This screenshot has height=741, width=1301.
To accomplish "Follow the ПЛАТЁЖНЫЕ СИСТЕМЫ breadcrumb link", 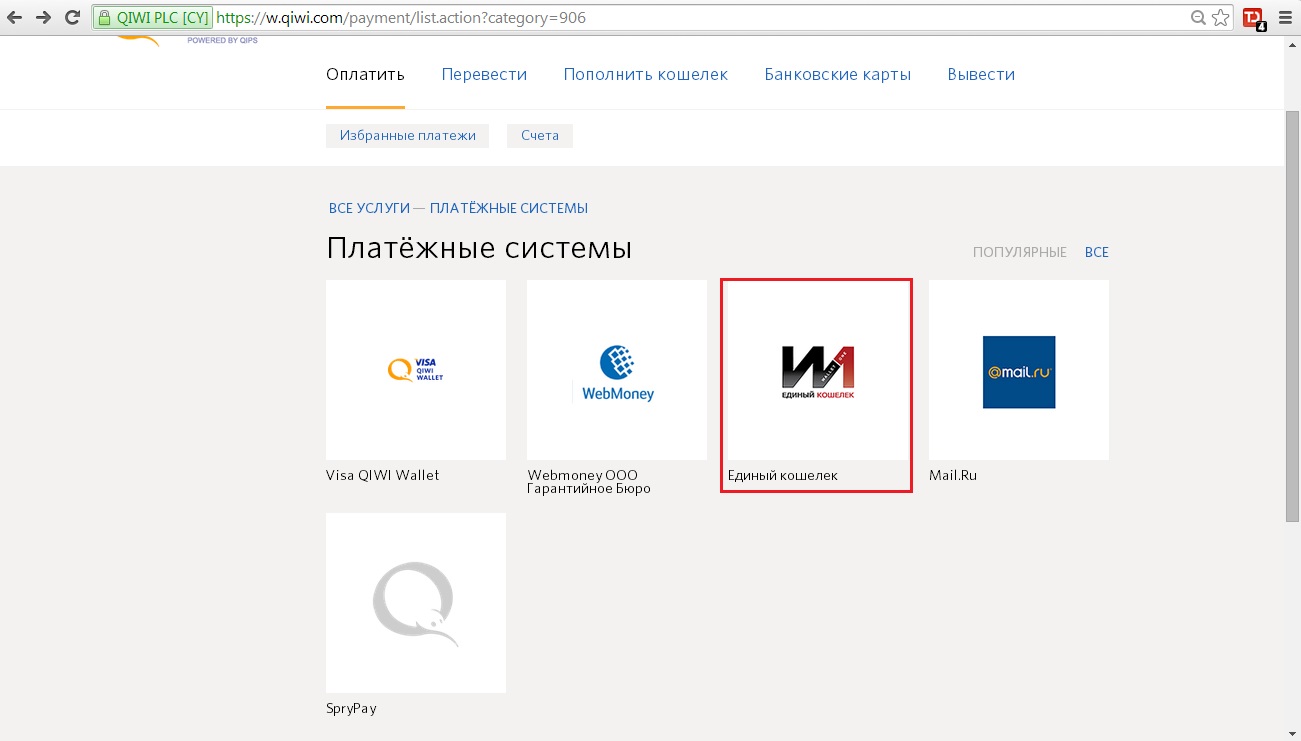I will point(509,208).
